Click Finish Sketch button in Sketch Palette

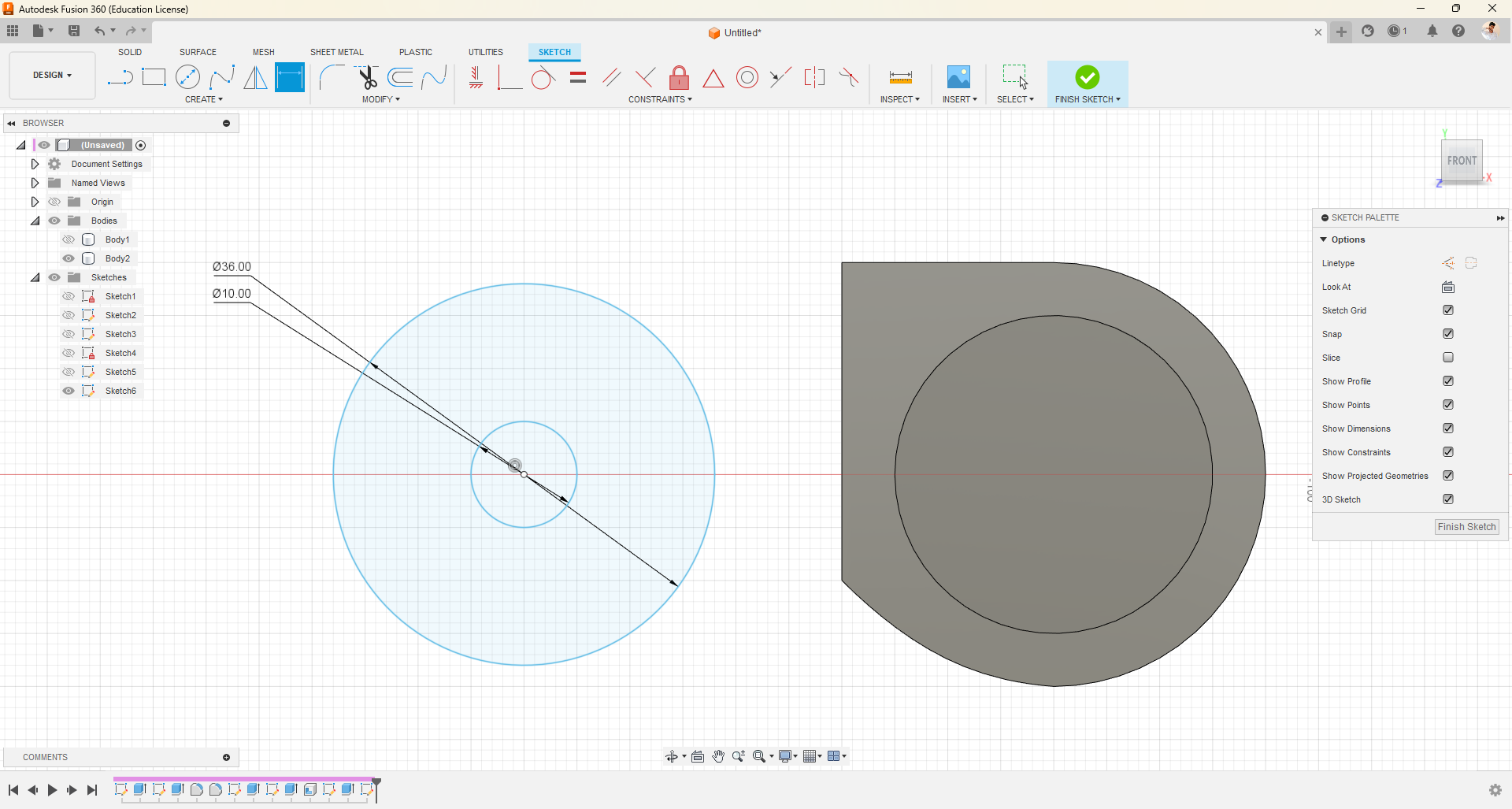(x=1466, y=527)
